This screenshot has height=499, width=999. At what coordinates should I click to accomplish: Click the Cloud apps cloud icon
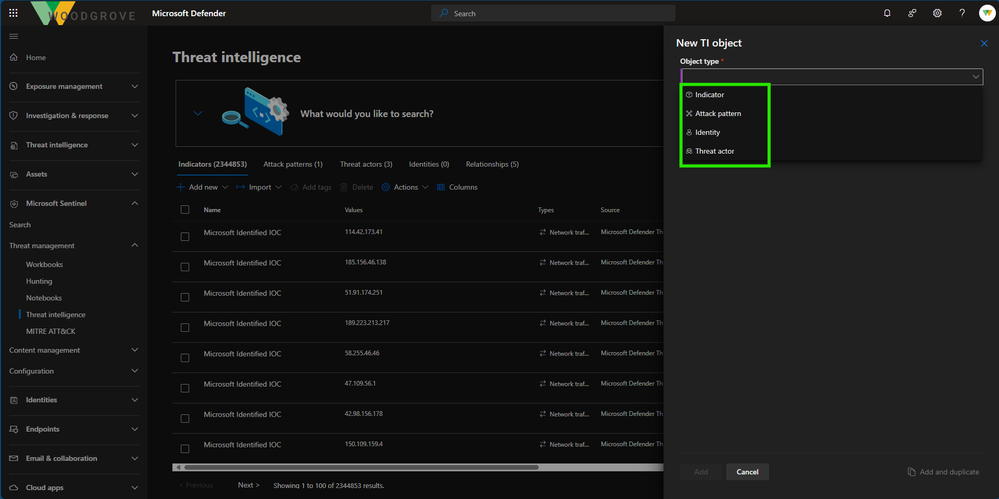pos(13,488)
